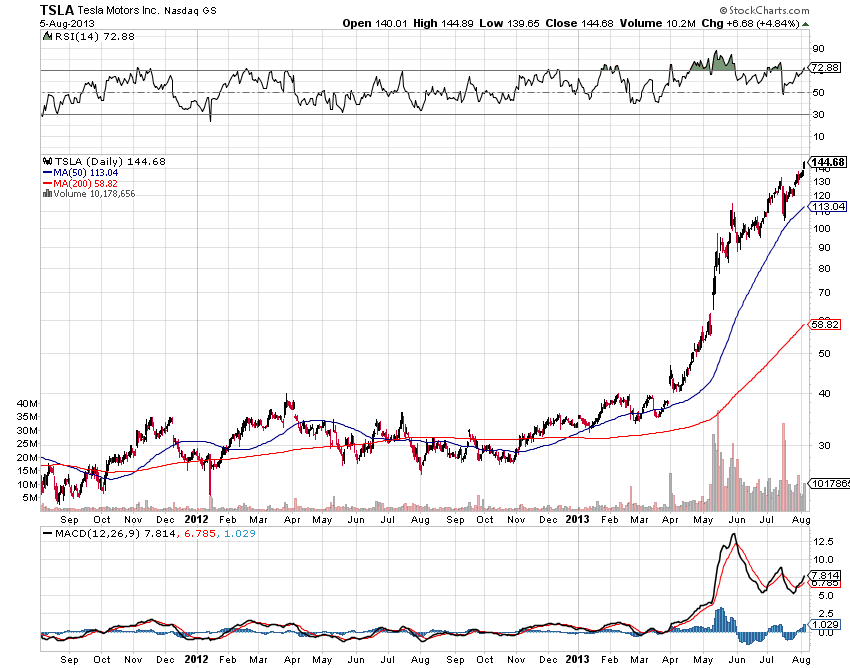Click the 100 price level on the right axis

click(822, 228)
